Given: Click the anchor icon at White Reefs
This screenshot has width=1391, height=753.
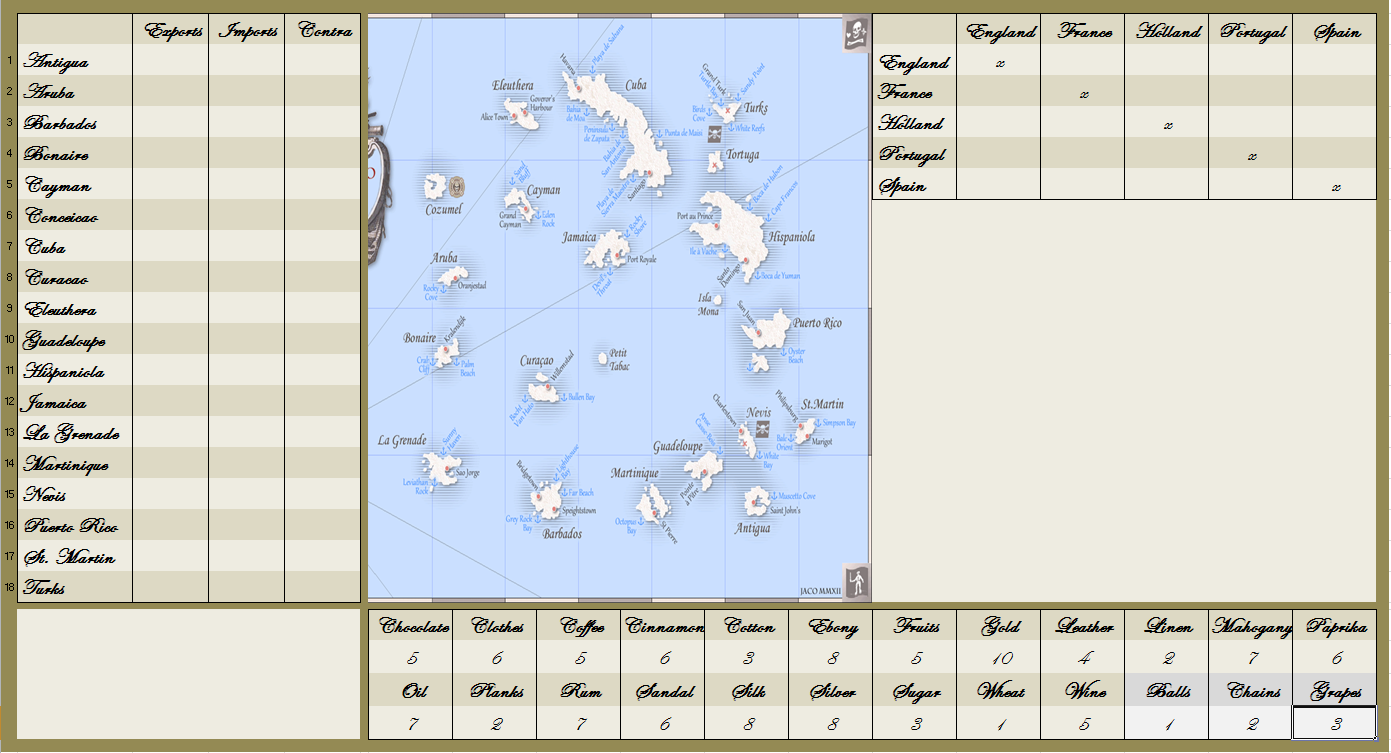Looking at the screenshot, I should coord(730,128).
